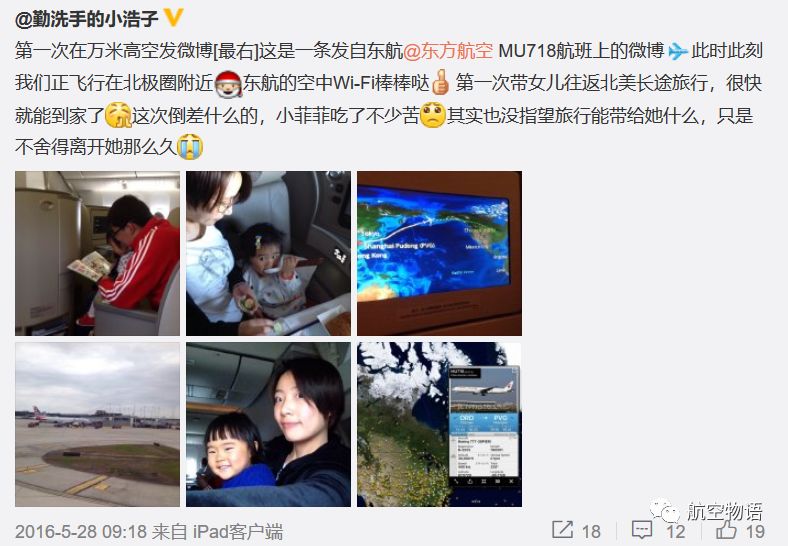Click the teary-eyed emoji after 不少苦
The image size is (788, 546).
pos(433,116)
